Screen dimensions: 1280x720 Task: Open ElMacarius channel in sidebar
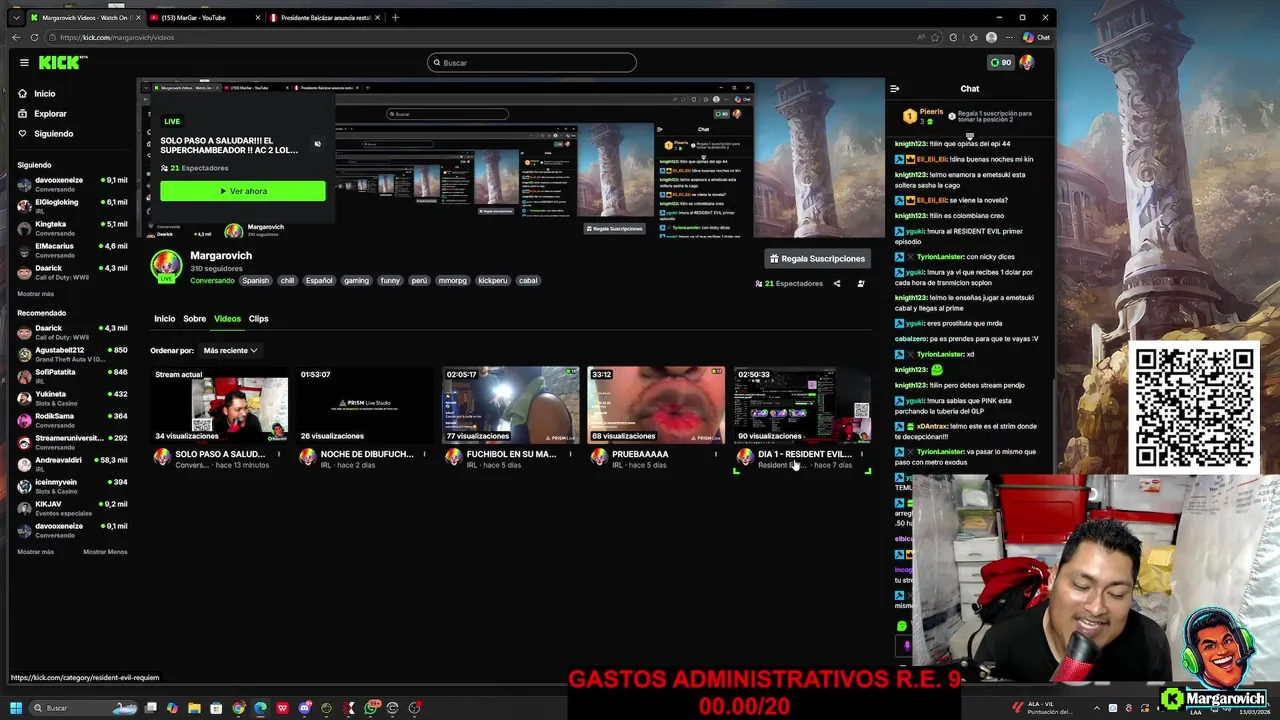point(72,250)
